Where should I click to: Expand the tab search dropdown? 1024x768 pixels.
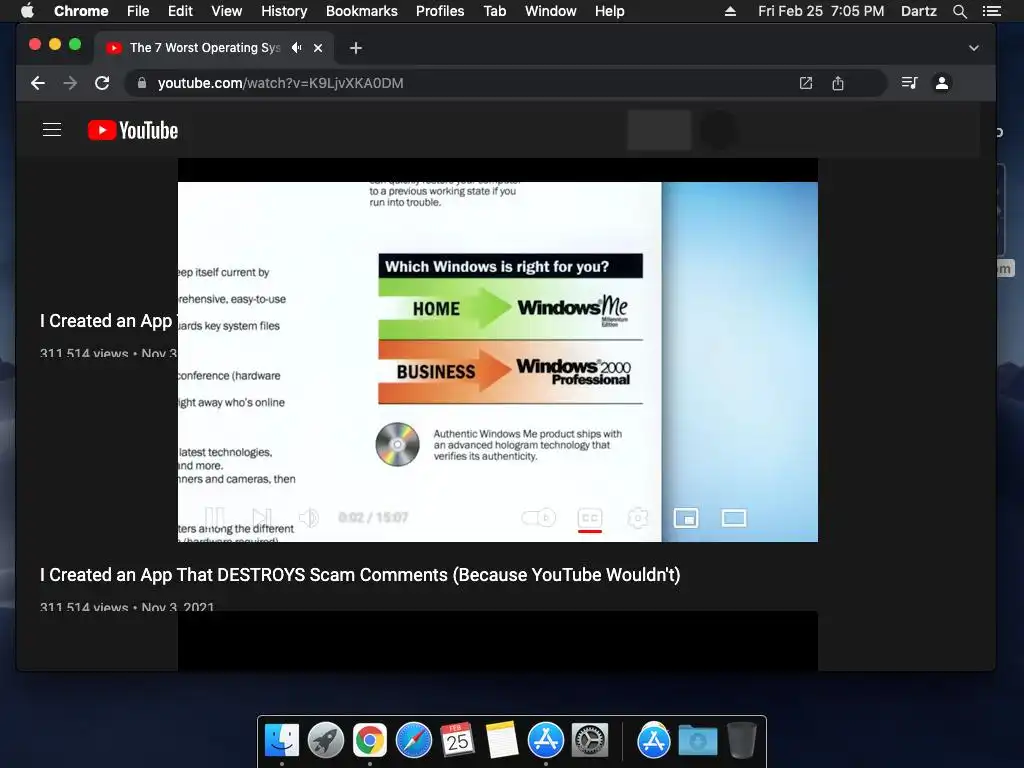click(974, 48)
